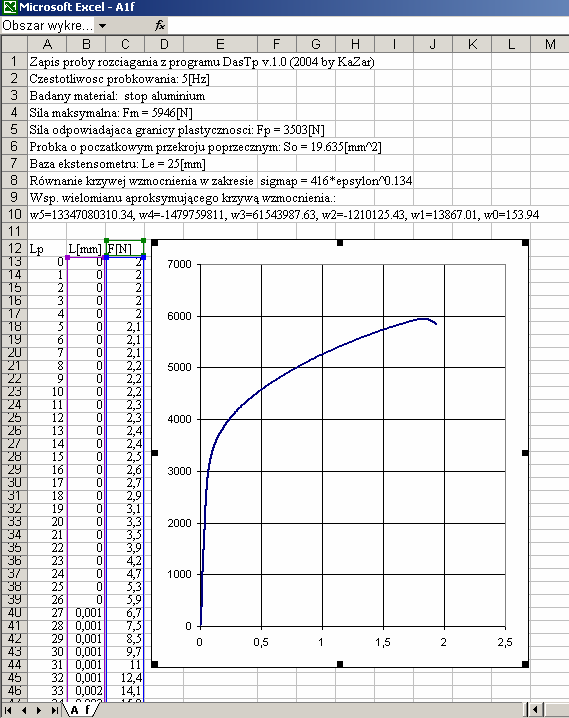Viewport: 569px width, 718px height.
Task: Go to previous sheet tab arrow
Action: (x=24, y=710)
